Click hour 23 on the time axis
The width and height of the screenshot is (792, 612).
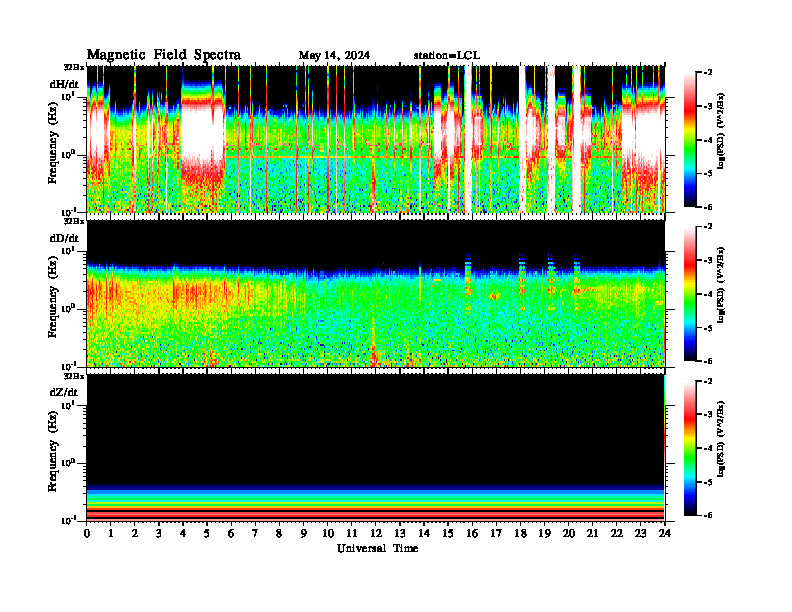pos(640,533)
